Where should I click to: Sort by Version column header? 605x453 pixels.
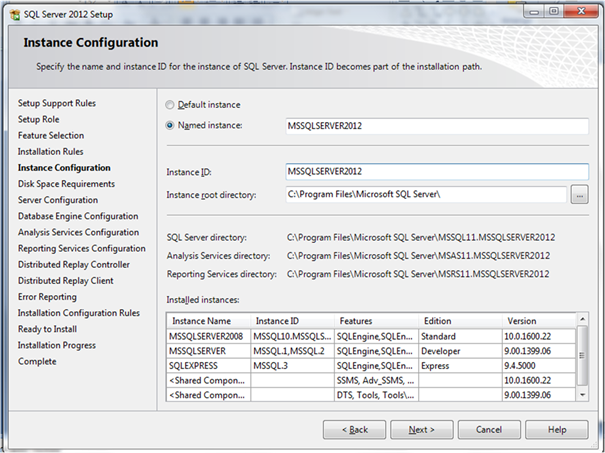click(539, 321)
